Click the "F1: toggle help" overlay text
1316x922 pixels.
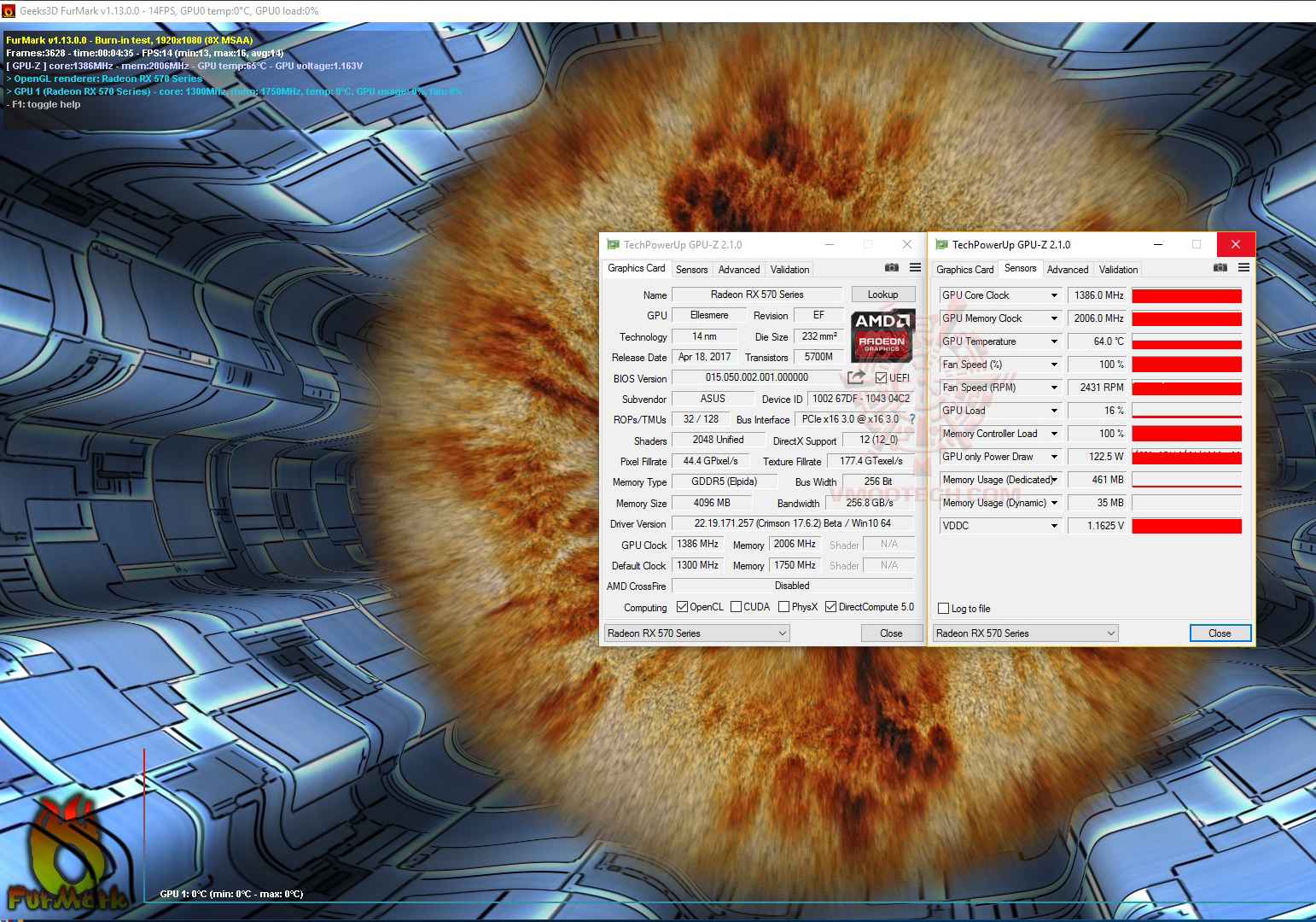point(44,104)
